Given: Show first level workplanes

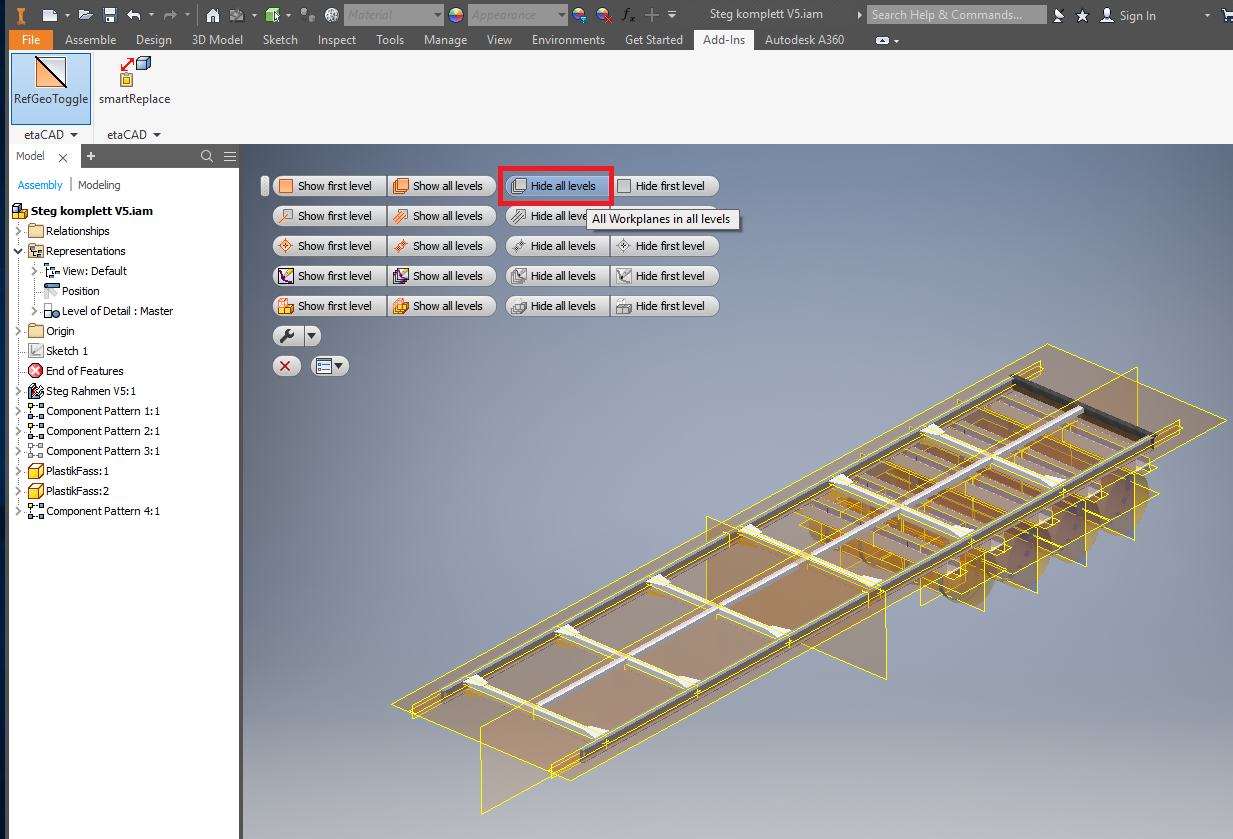Looking at the screenshot, I should pyautogui.click(x=330, y=186).
